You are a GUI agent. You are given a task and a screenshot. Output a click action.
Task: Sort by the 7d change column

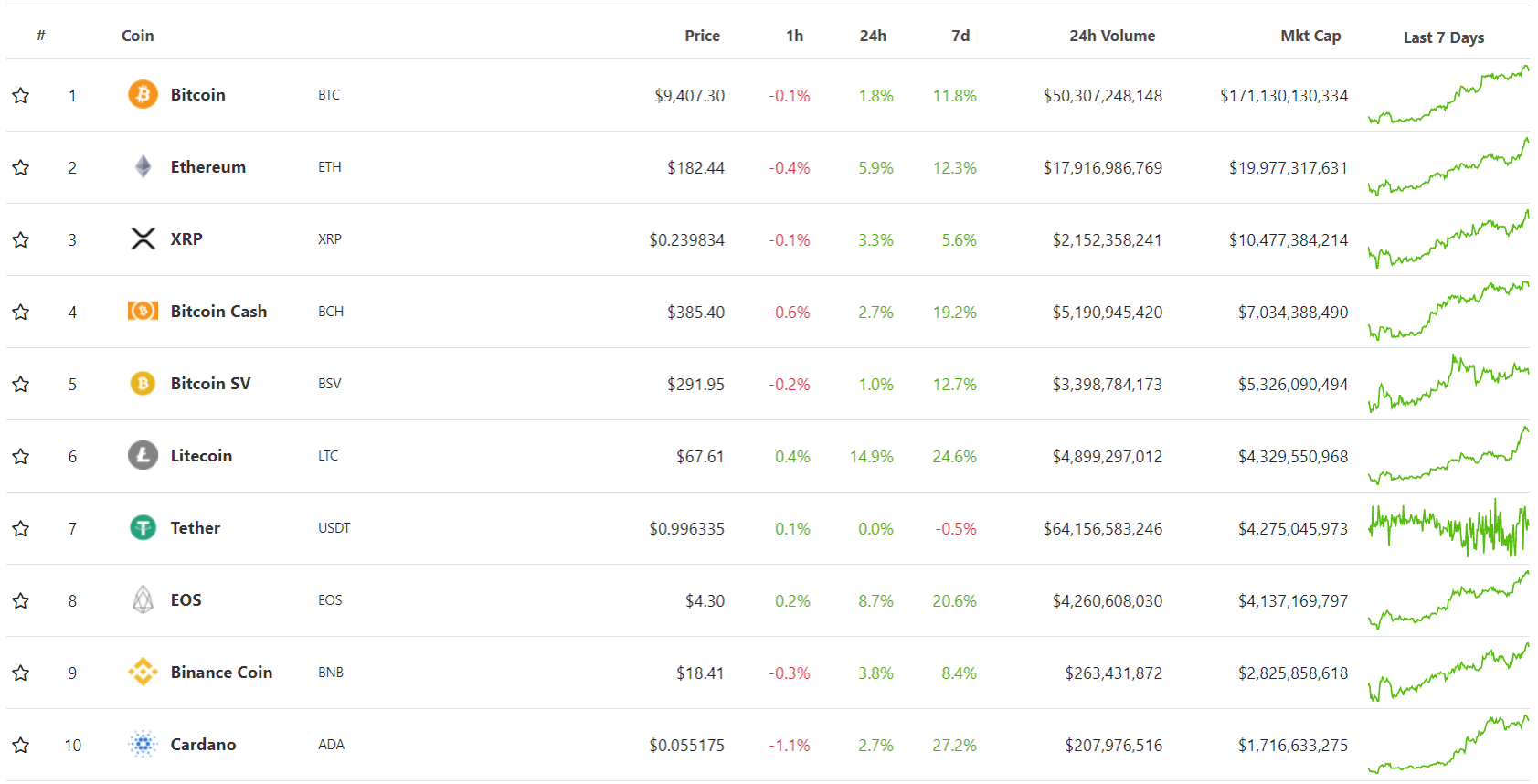tap(960, 36)
